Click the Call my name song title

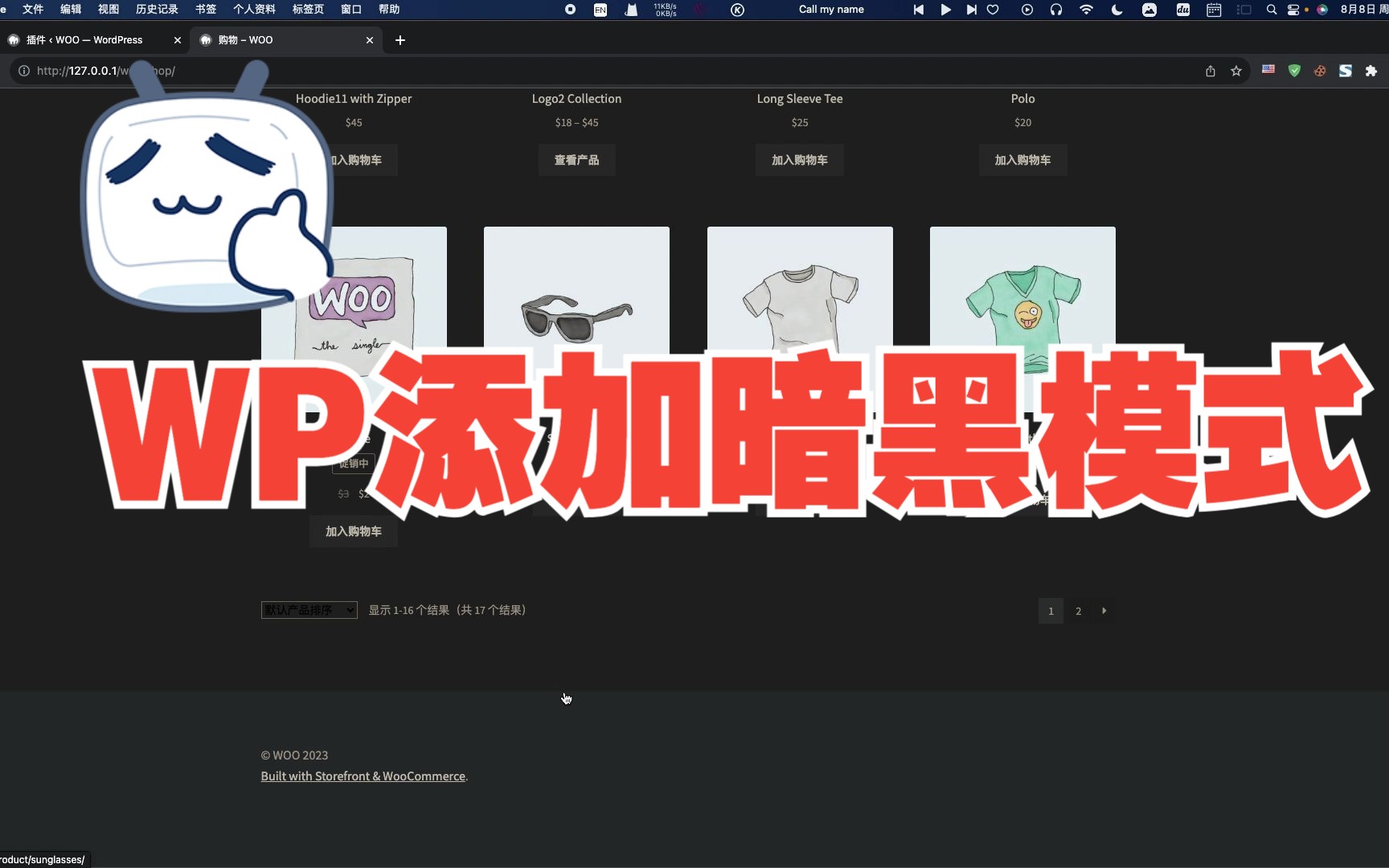[831, 10]
